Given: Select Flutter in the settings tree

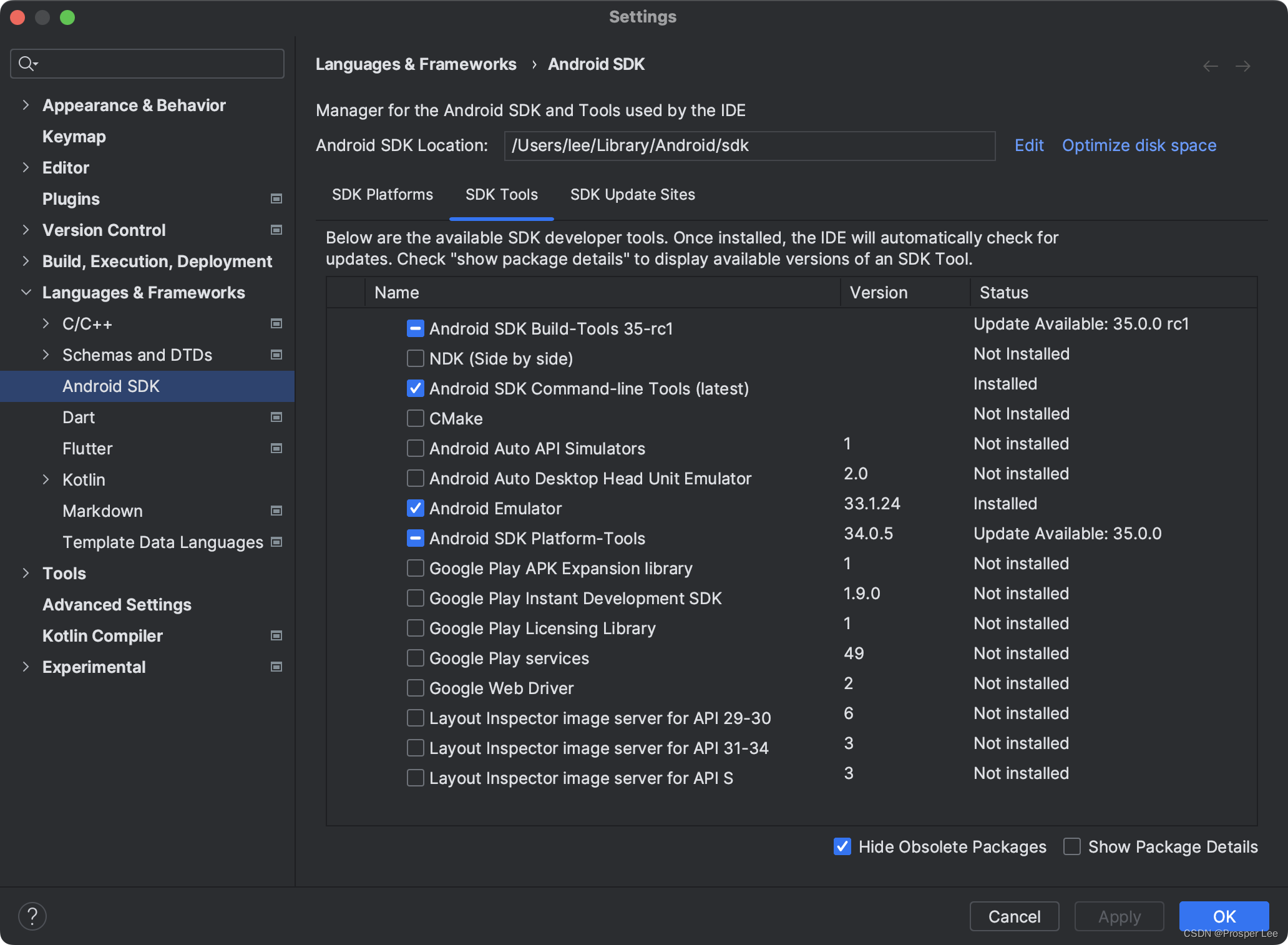Looking at the screenshot, I should [x=87, y=448].
